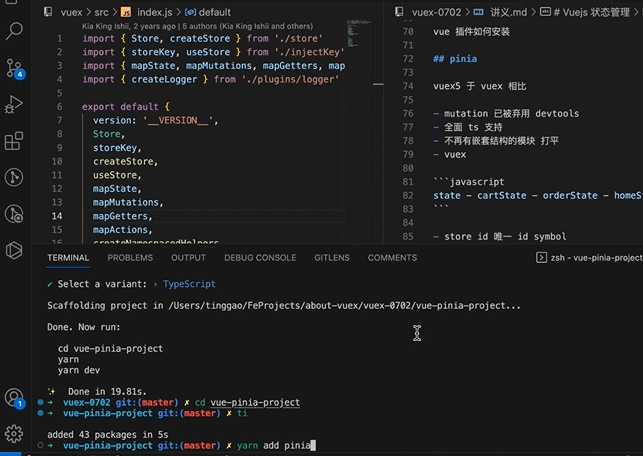Image resolution: width=643 pixels, height=456 pixels.
Task: Click the index.js breadcrumb item
Action: coord(155,12)
